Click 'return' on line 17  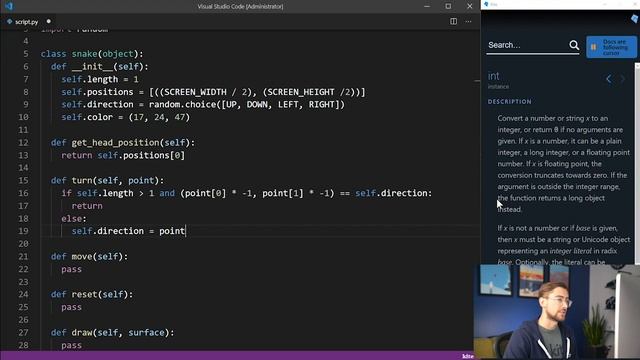(x=87, y=206)
